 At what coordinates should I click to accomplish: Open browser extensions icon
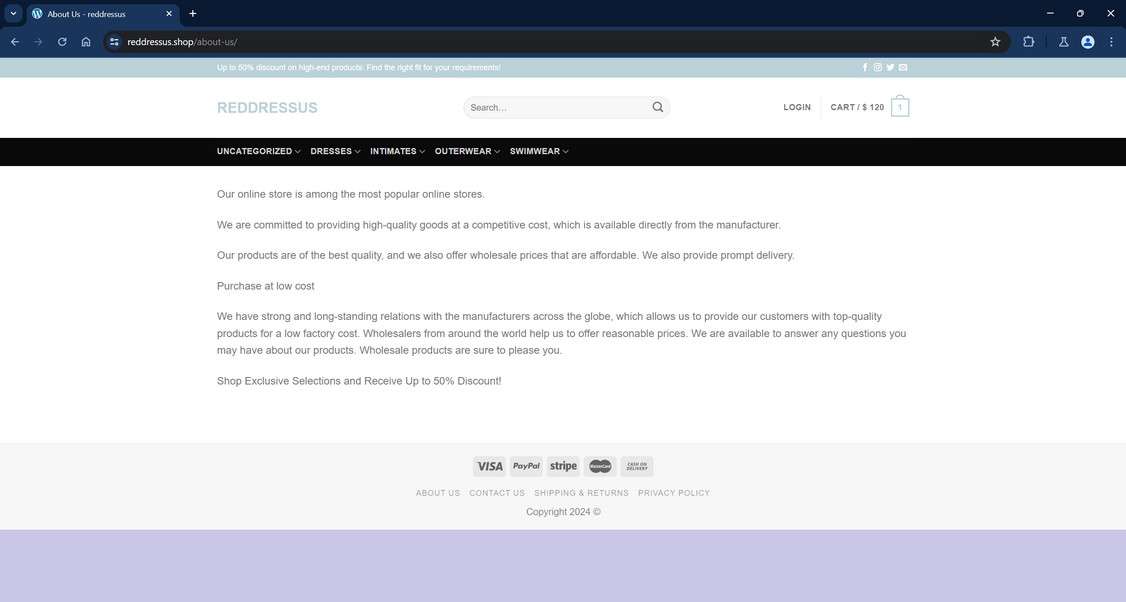(1029, 42)
